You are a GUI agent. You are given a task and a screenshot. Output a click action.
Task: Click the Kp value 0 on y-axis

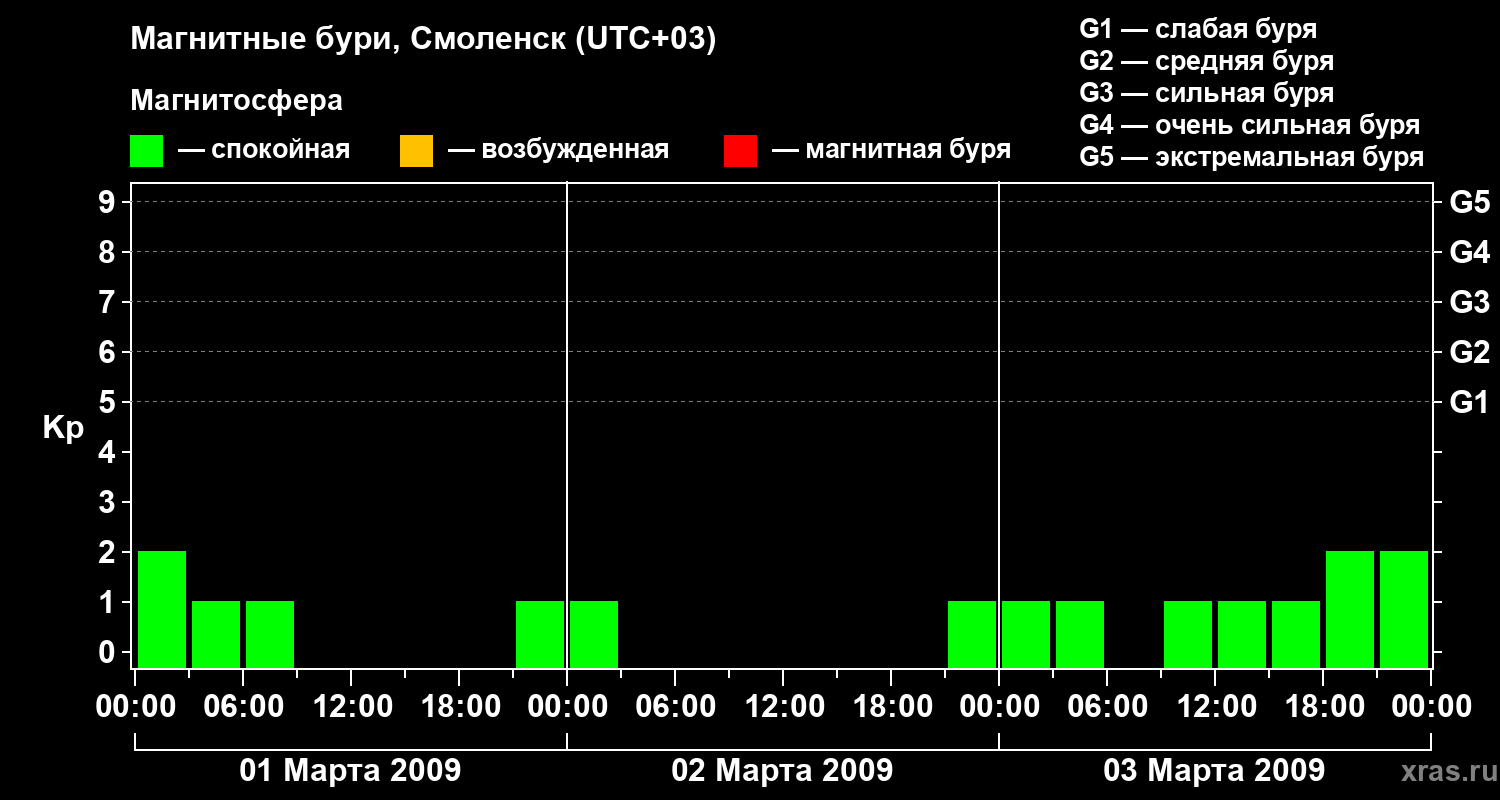click(108, 653)
